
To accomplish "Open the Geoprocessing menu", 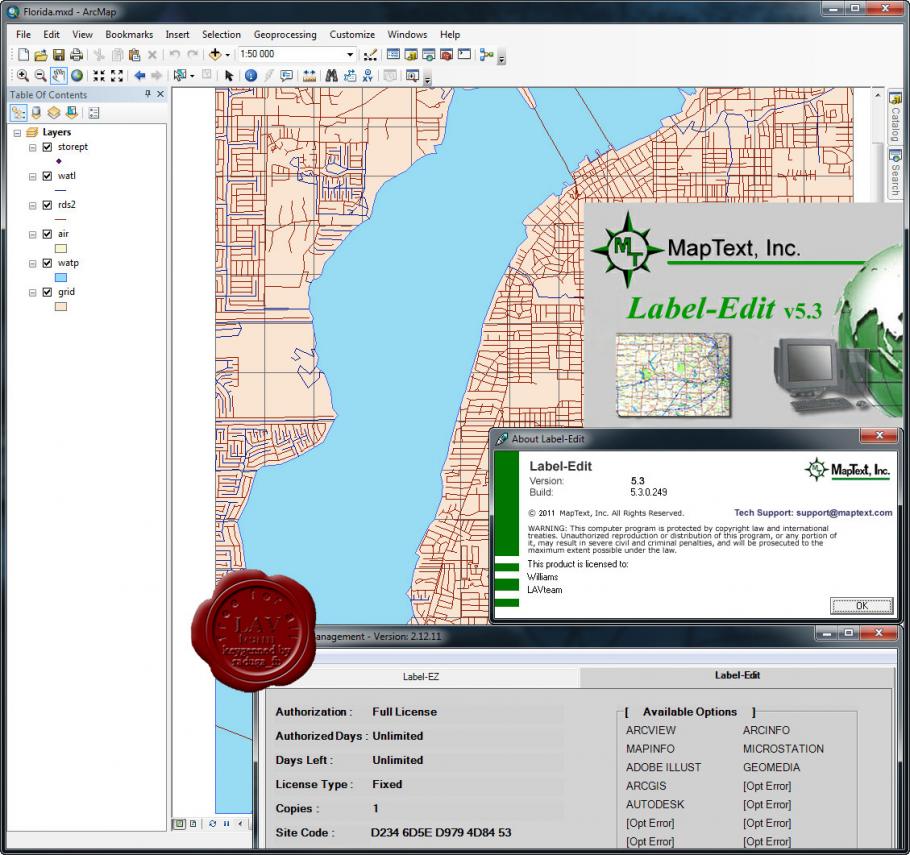I will (x=285, y=34).
